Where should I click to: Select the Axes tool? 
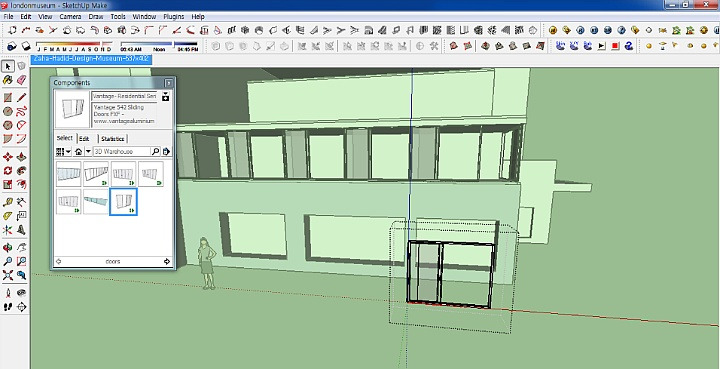[8, 229]
